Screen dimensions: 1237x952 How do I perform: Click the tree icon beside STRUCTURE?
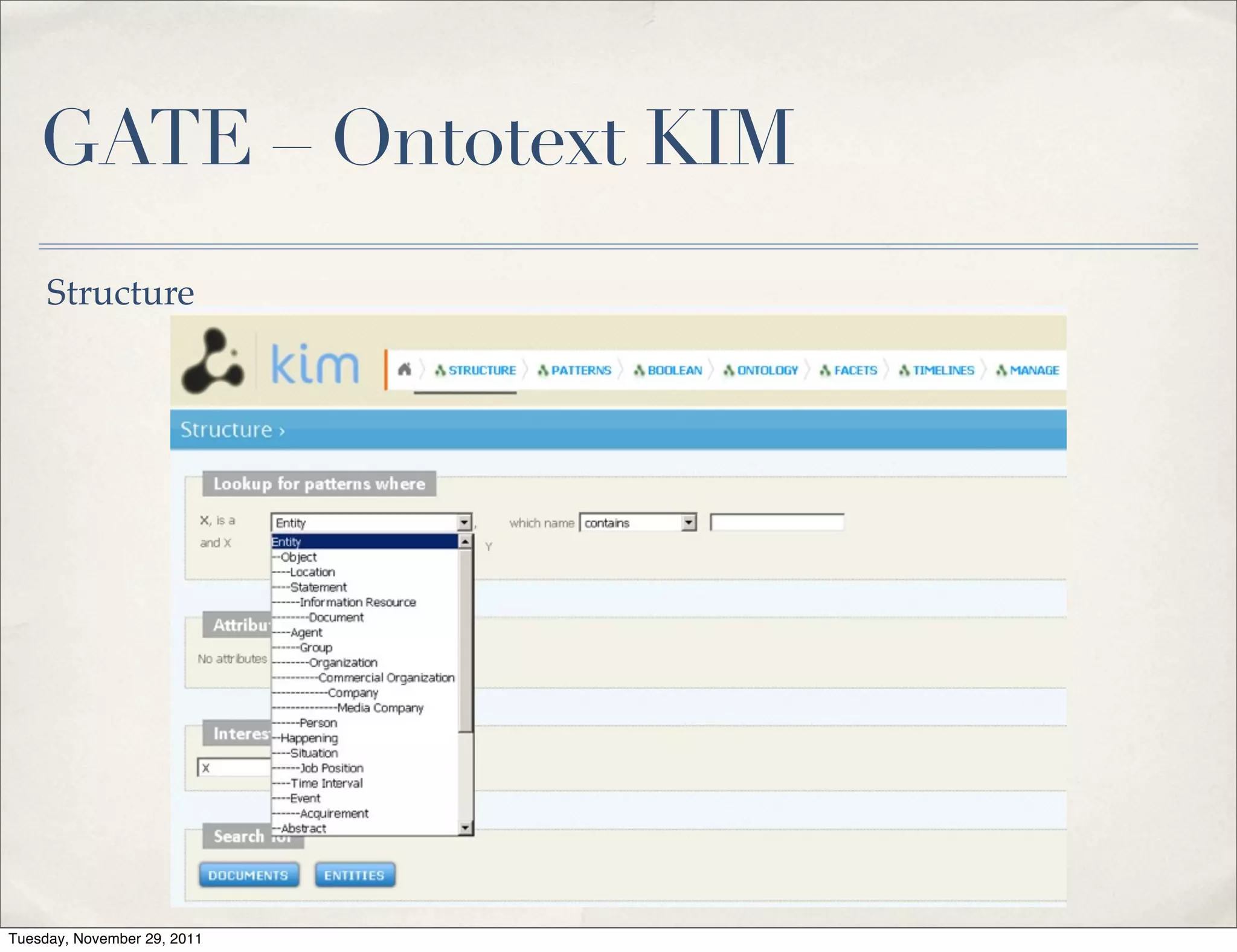click(x=440, y=370)
